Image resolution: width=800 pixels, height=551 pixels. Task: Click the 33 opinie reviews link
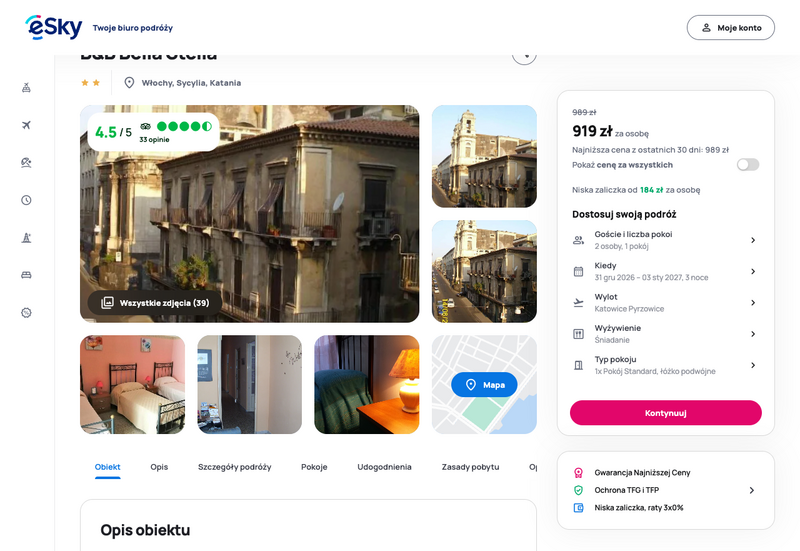point(154,140)
